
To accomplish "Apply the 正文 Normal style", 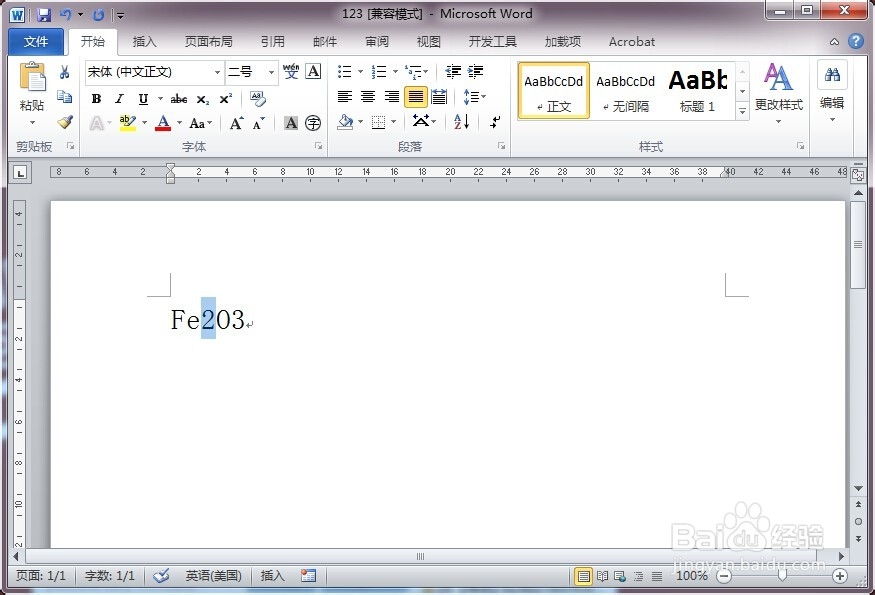I will point(554,90).
